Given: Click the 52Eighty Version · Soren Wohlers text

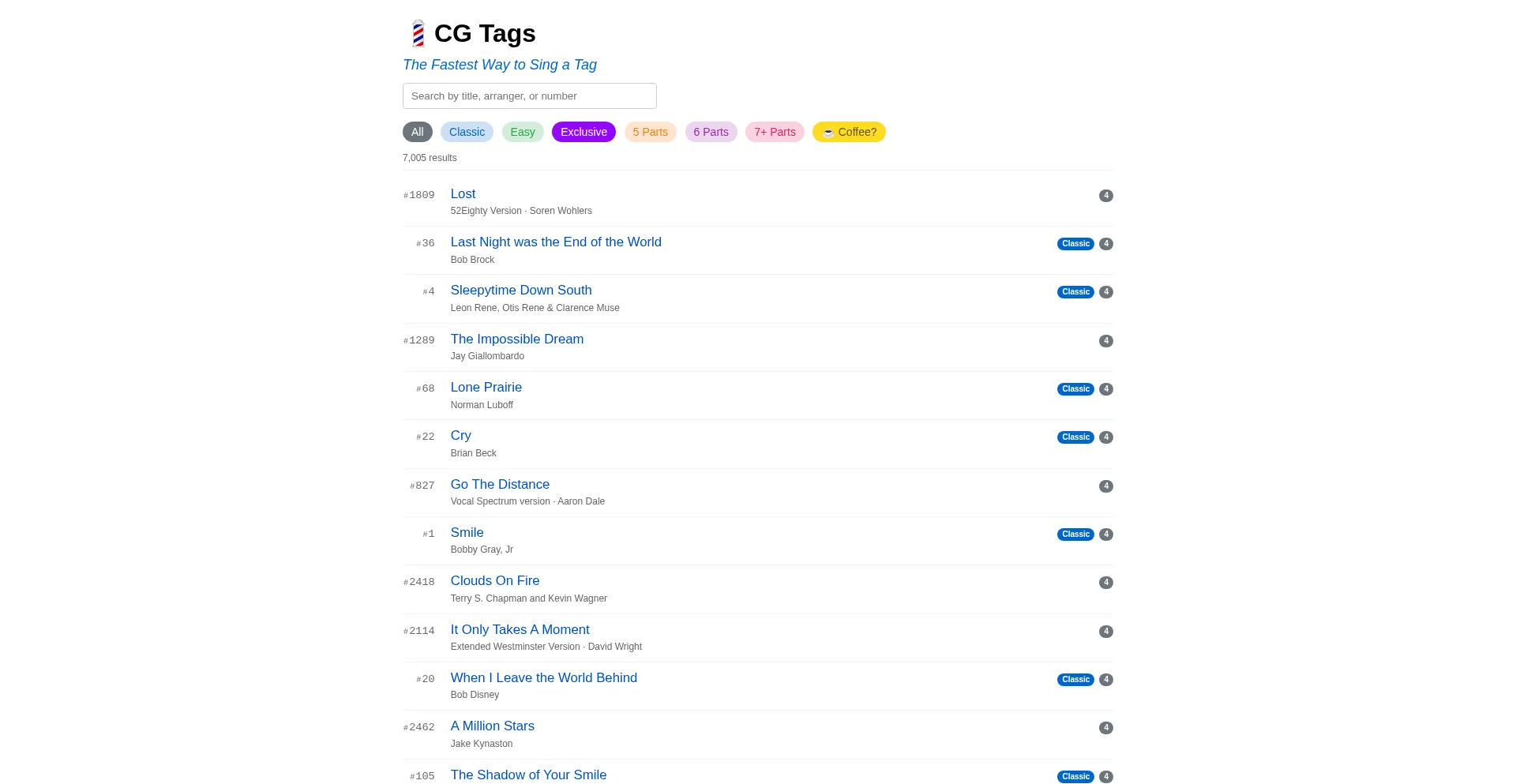Looking at the screenshot, I should (521, 211).
